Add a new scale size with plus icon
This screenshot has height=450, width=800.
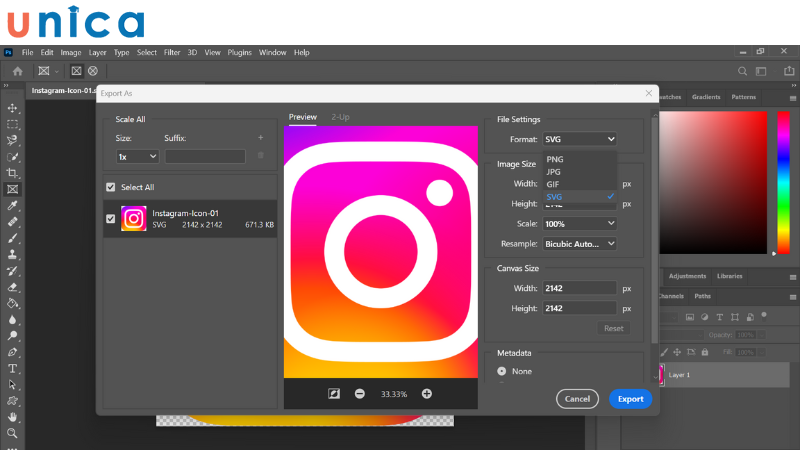pyautogui.click(x=261, y=138)
